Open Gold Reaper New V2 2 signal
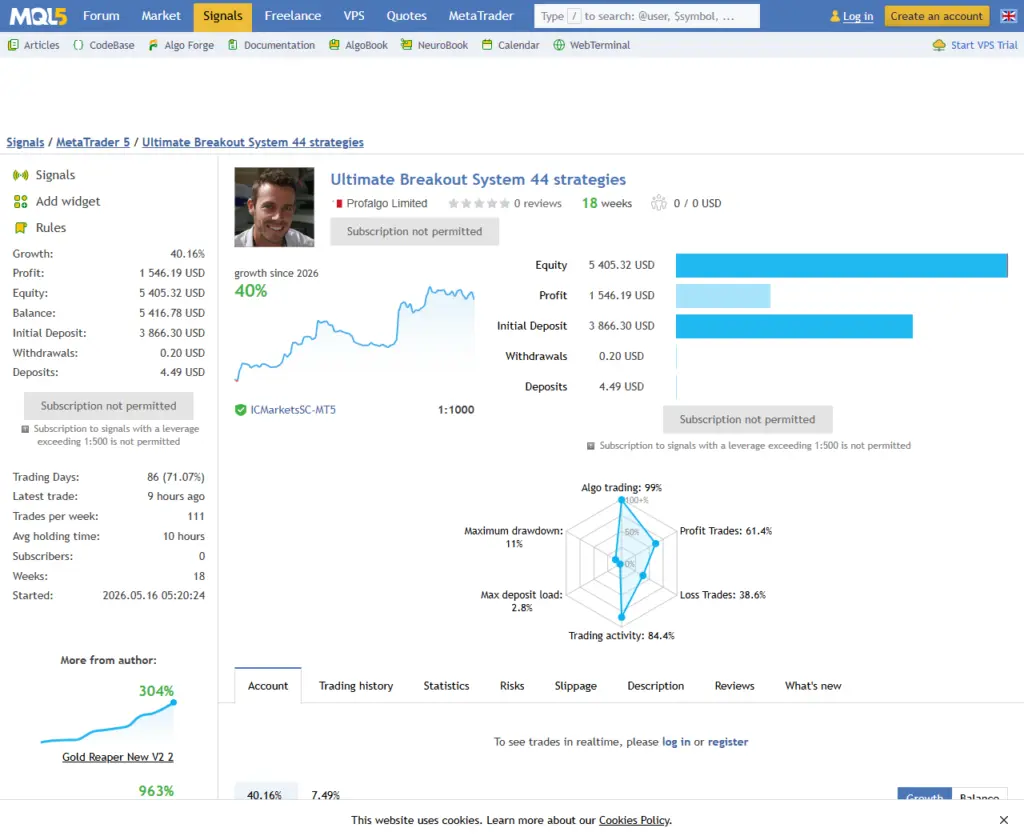The width and height of the screenshot is (1024, 840). click(x=118, y=757)
